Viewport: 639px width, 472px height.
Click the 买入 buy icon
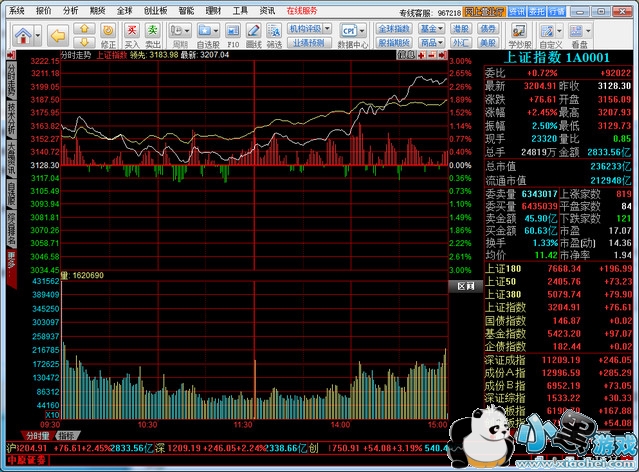pos(132,36)
